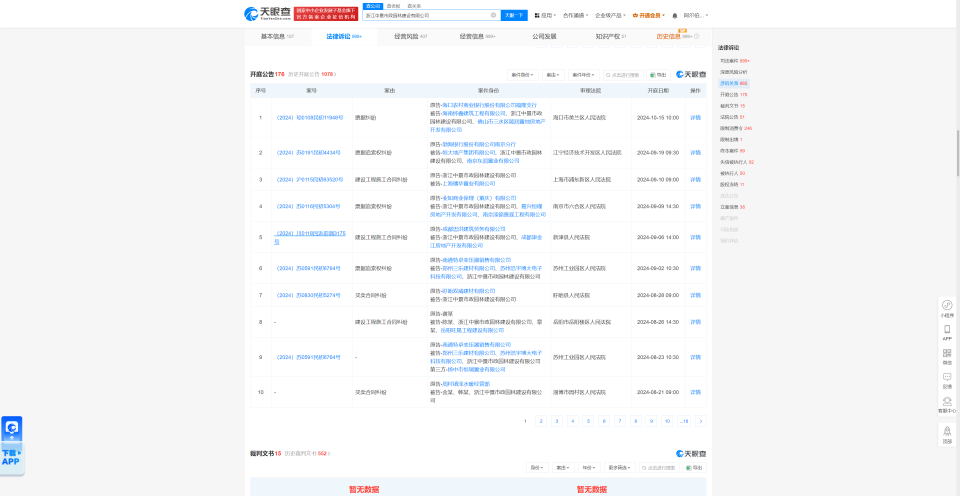The width and height of the screenshot is (960, 496).
Task: Open 详情 for the 2024-08-21 09:00 hearing
Action: [x=696, y=392]
